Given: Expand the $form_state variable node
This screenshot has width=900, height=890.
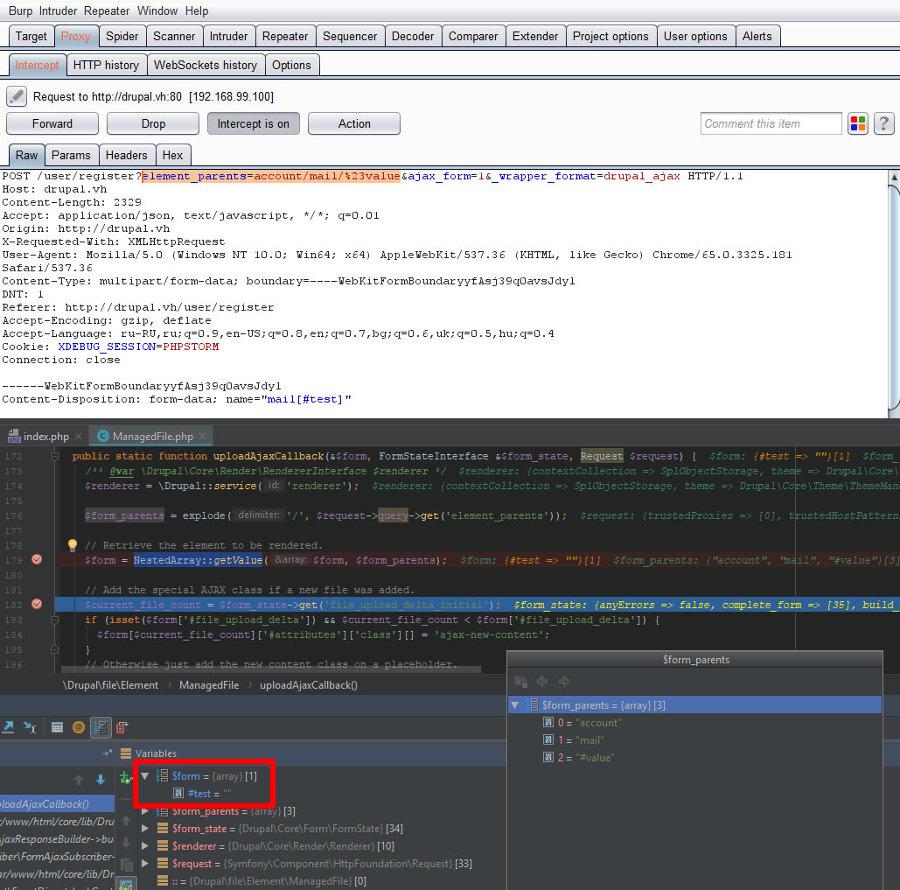Looking at the screenshot, I should click(145, 828).
